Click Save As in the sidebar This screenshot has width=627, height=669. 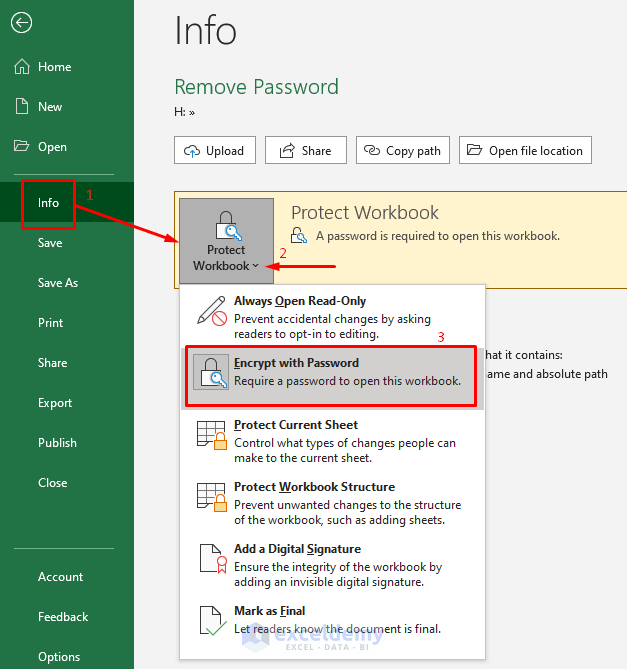click(67, 282)
